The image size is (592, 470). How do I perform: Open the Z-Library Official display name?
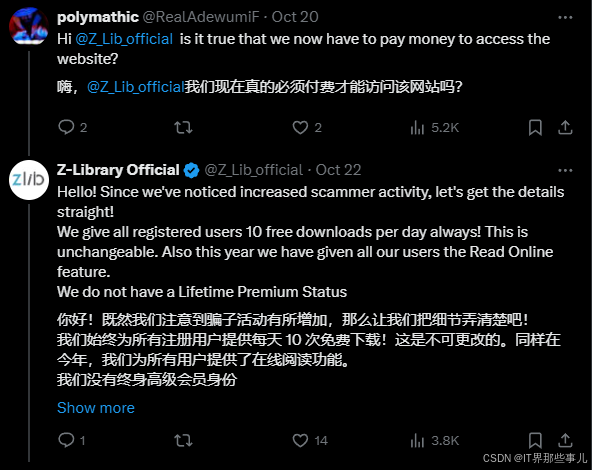click(118, 170)
